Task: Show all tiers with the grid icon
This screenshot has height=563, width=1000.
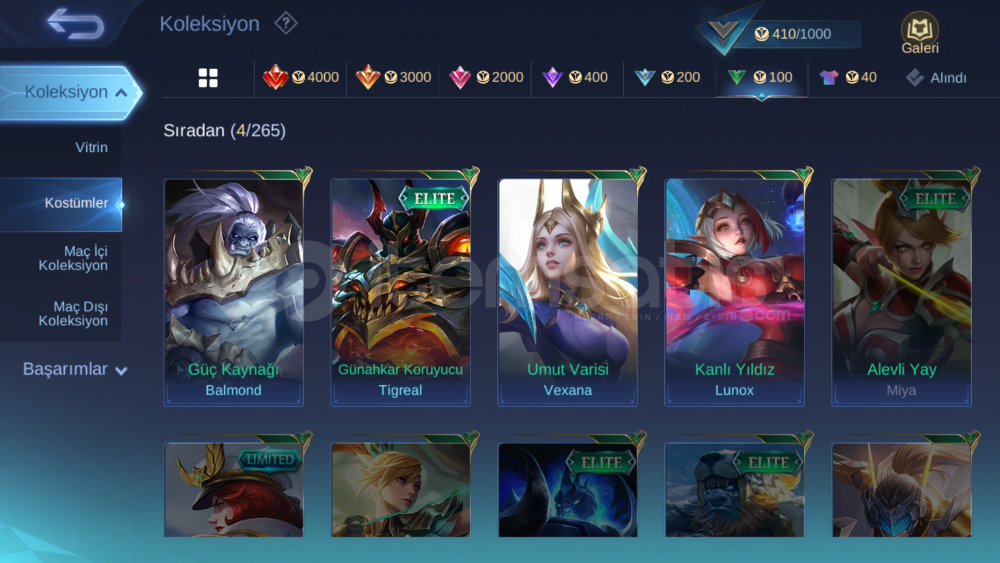Action: coord(208,78)
